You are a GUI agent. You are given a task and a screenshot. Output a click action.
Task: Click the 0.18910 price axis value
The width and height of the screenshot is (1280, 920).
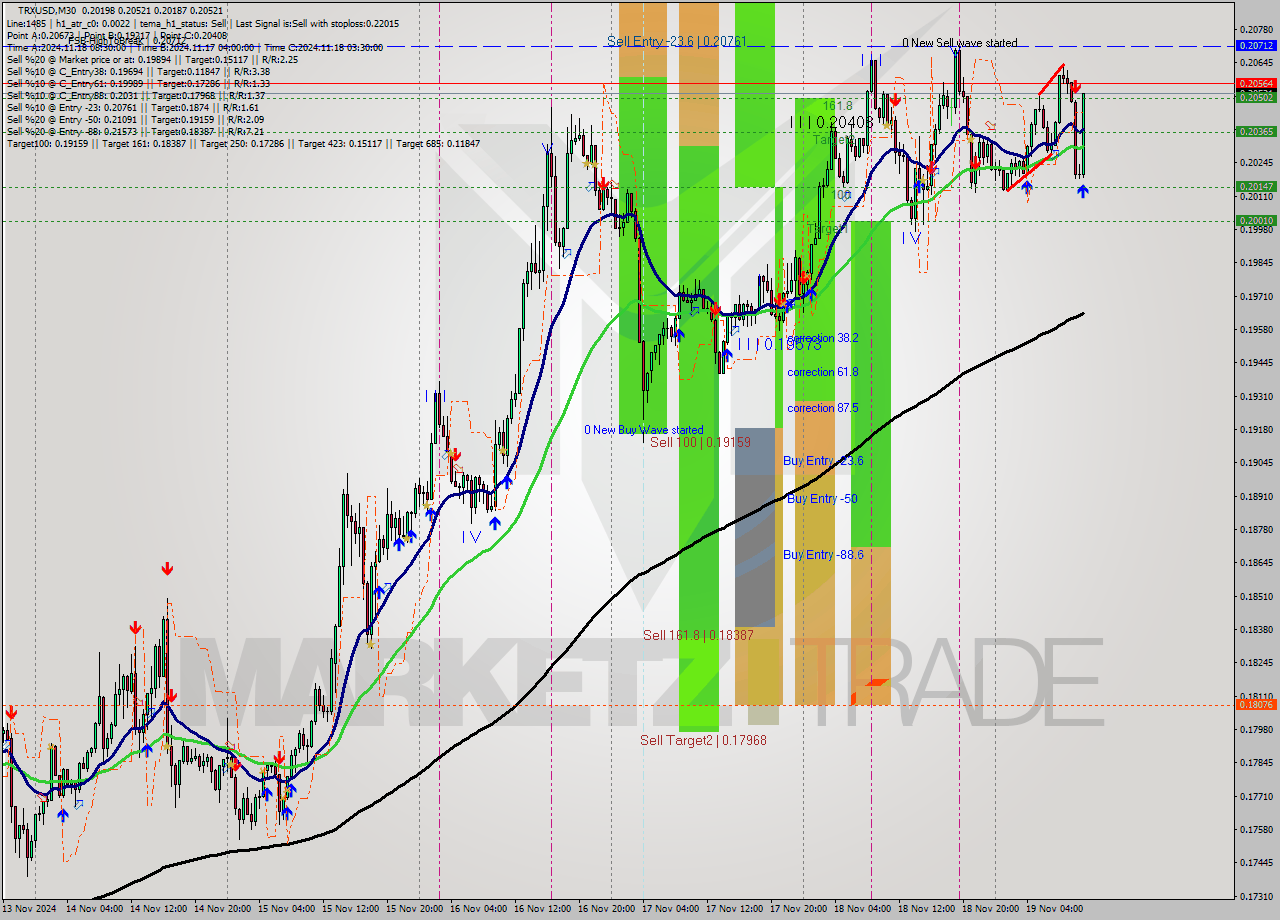1256,497
